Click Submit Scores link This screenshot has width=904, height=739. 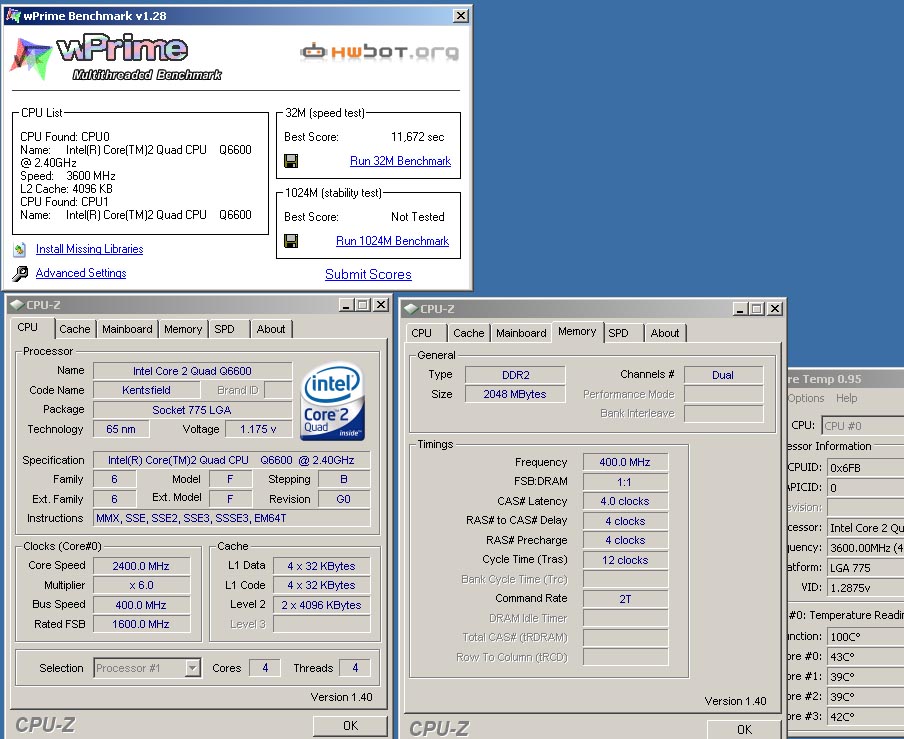(368, 274)
